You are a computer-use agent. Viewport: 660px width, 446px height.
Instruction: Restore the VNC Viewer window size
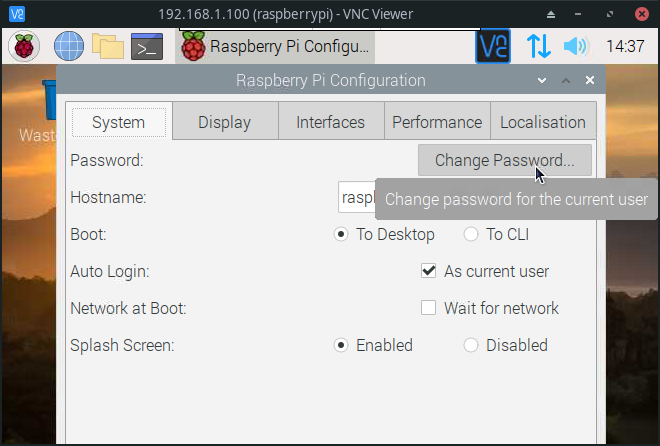point(610,14)
